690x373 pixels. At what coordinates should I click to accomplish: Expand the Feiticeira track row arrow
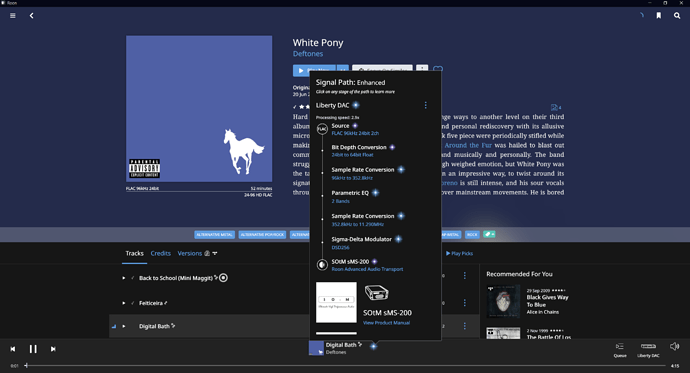pyautogui.click(x=124, y=303)
